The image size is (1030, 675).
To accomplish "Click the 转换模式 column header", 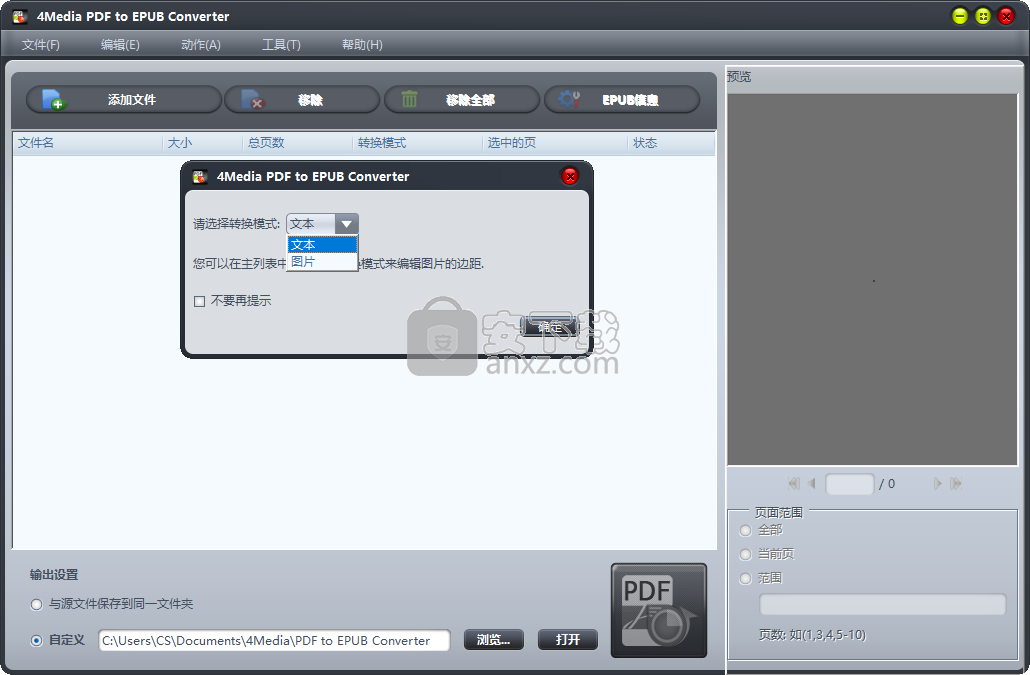I will point(417,143).
